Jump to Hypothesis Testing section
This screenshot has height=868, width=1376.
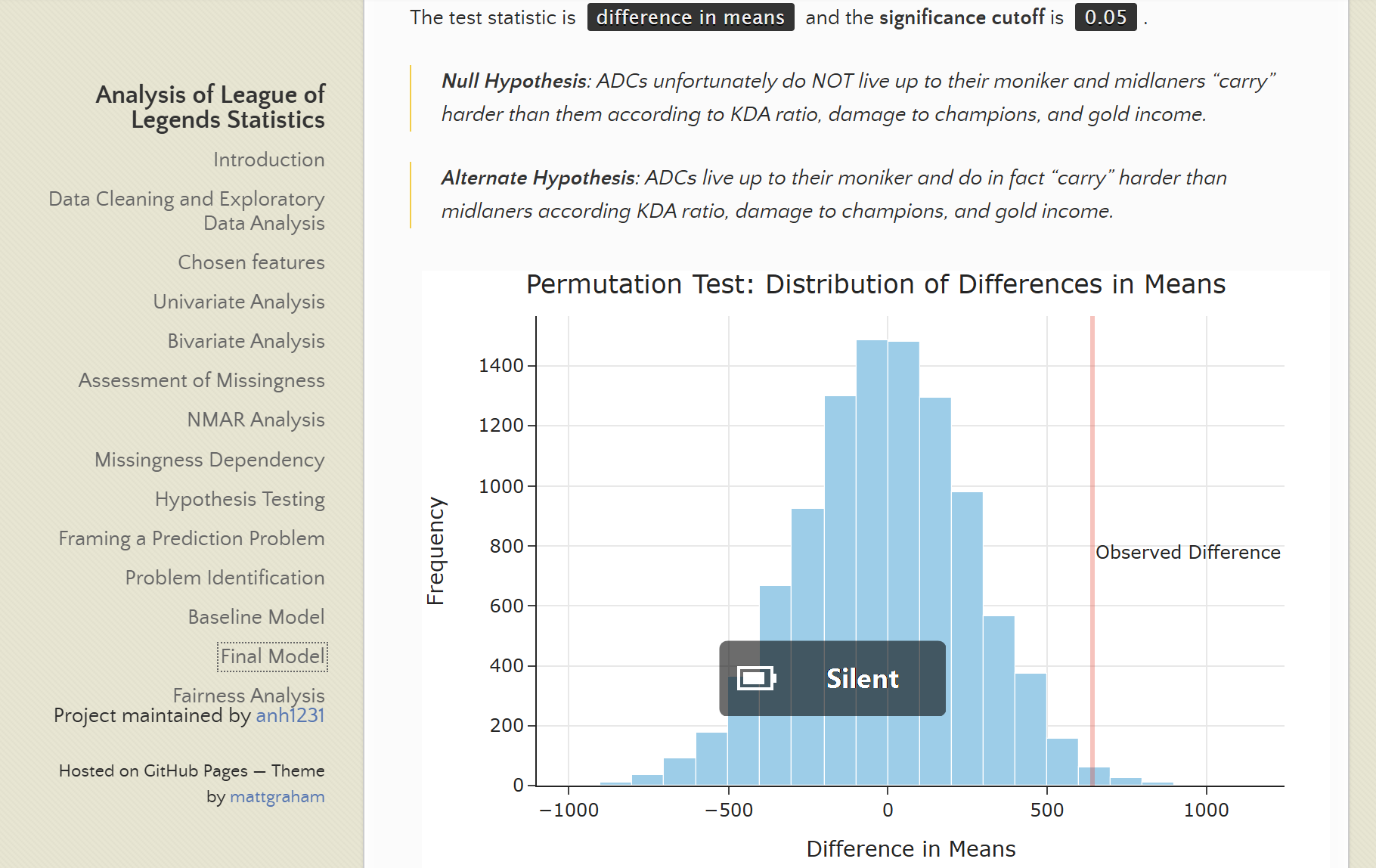coord(240,499)
